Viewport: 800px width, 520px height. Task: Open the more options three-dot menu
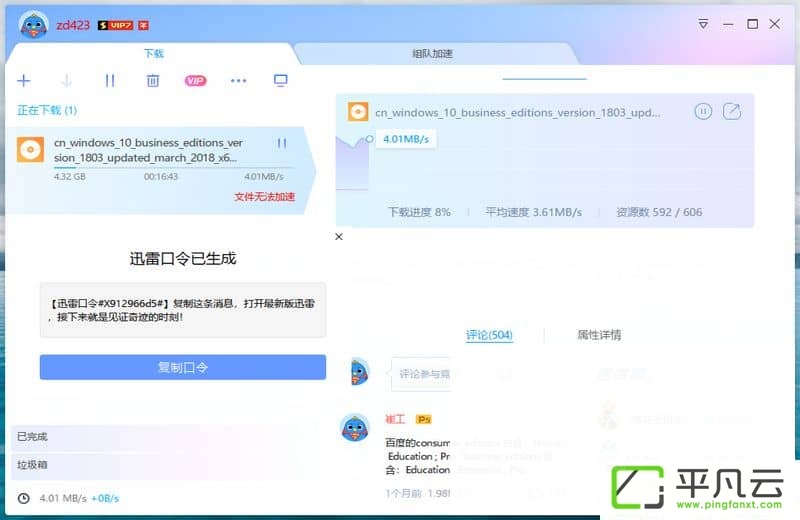(238, 81)
